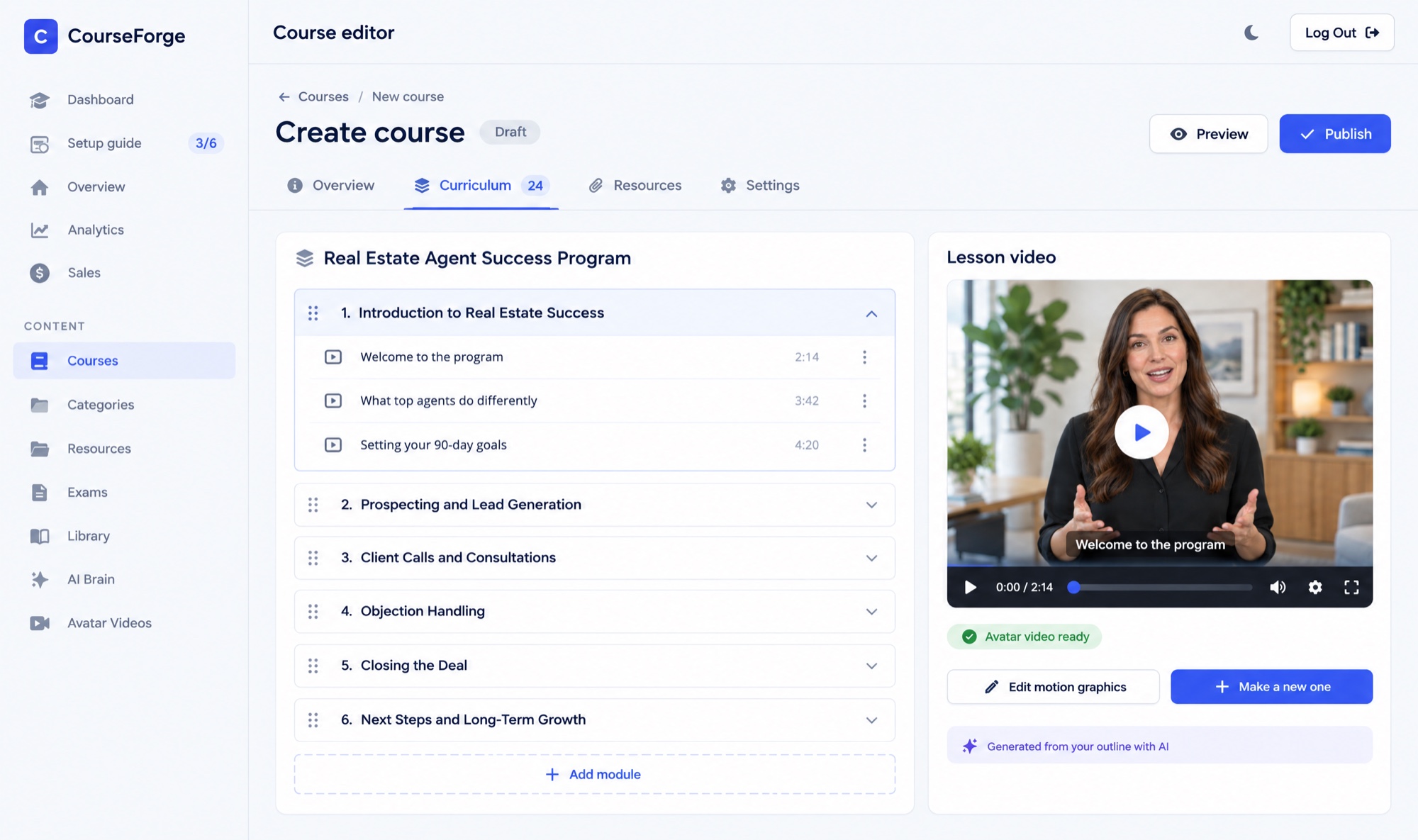Open the Settings tab
The image size is (1418, 840).
click(760, 186)
